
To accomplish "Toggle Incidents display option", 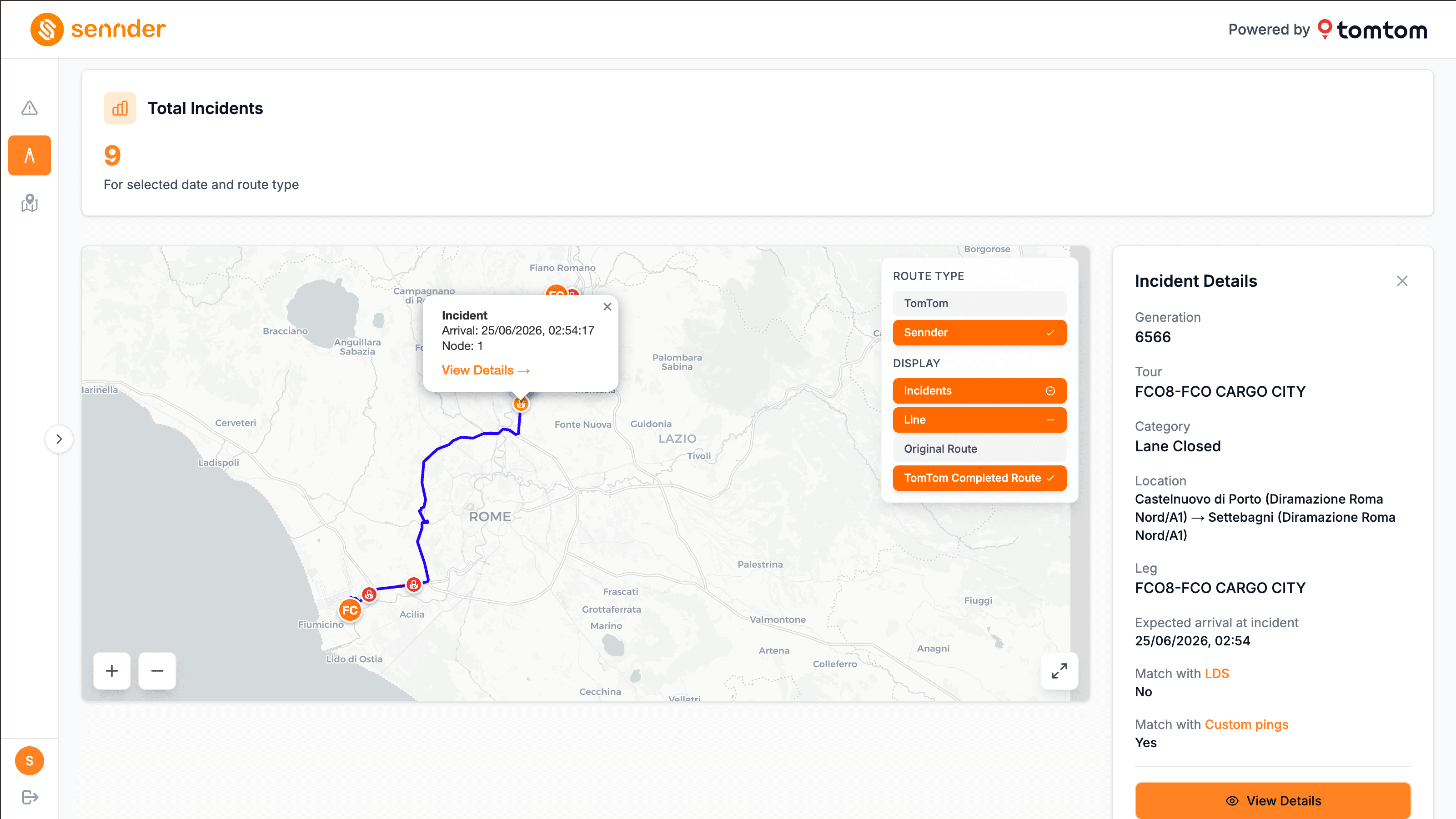I will tap(979, 391).
